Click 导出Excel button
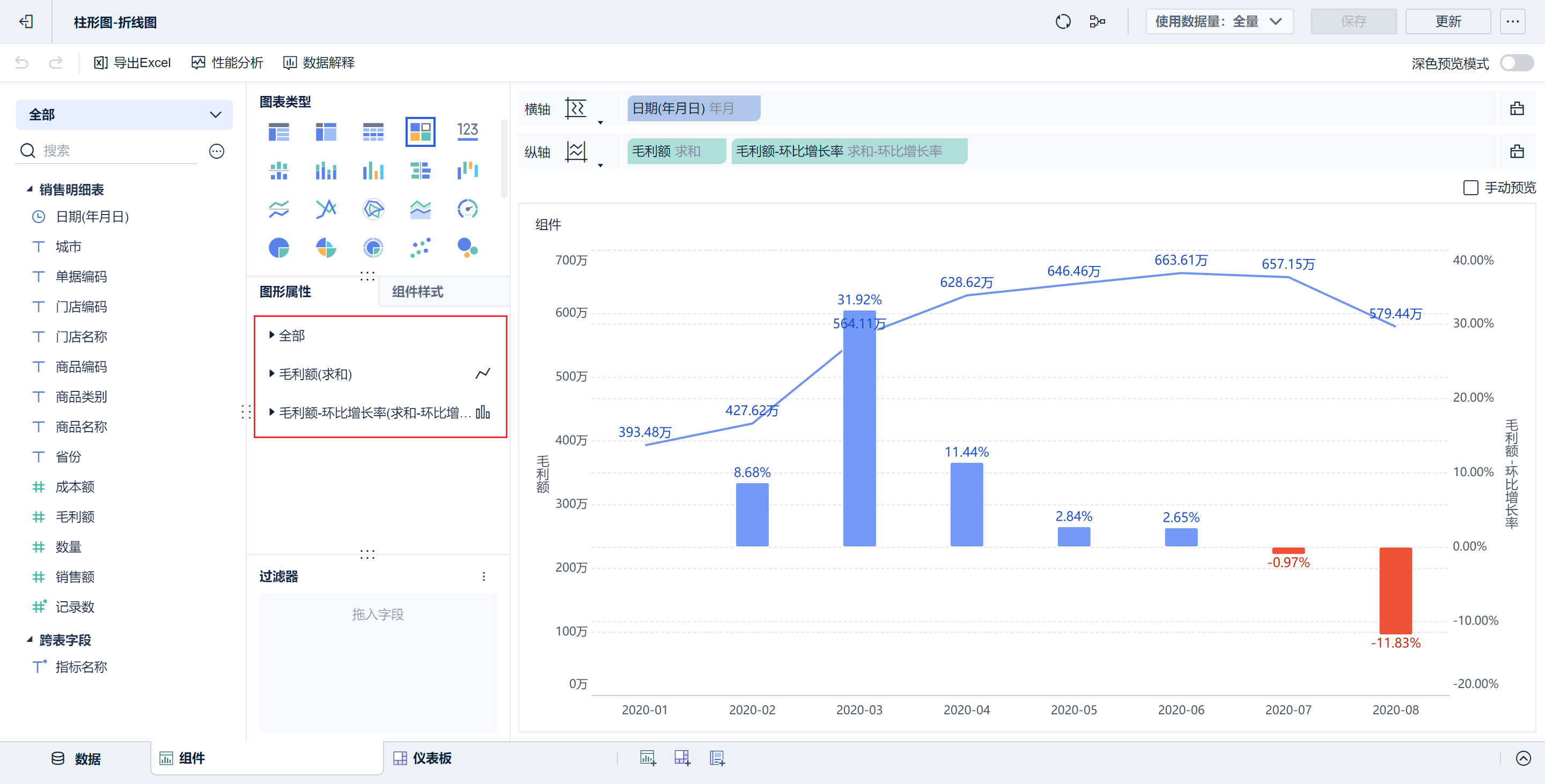Image resolution: width=1545 pixels, height=784 pixels. [132, 63]
